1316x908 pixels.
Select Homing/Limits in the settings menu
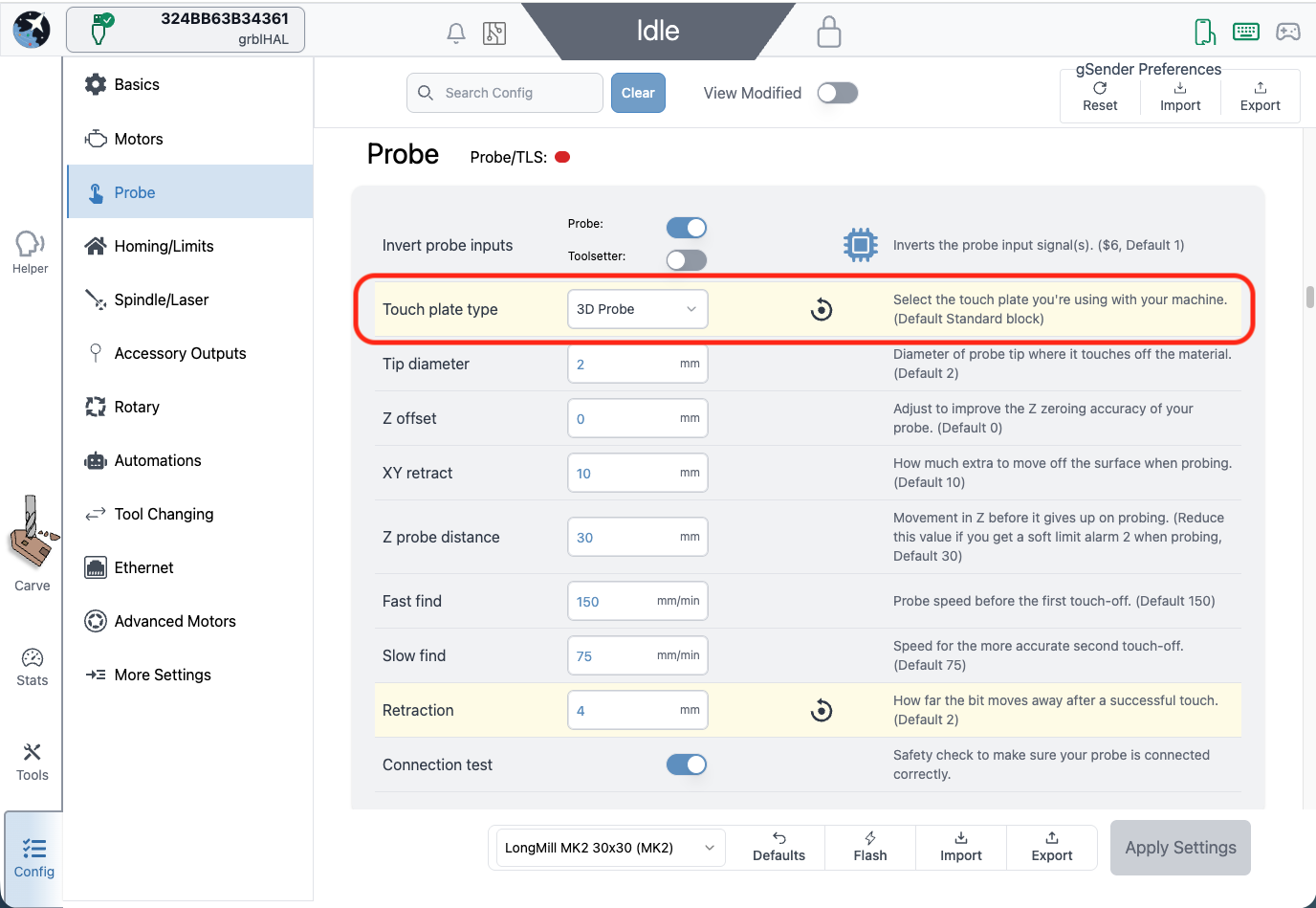point(164,246)
